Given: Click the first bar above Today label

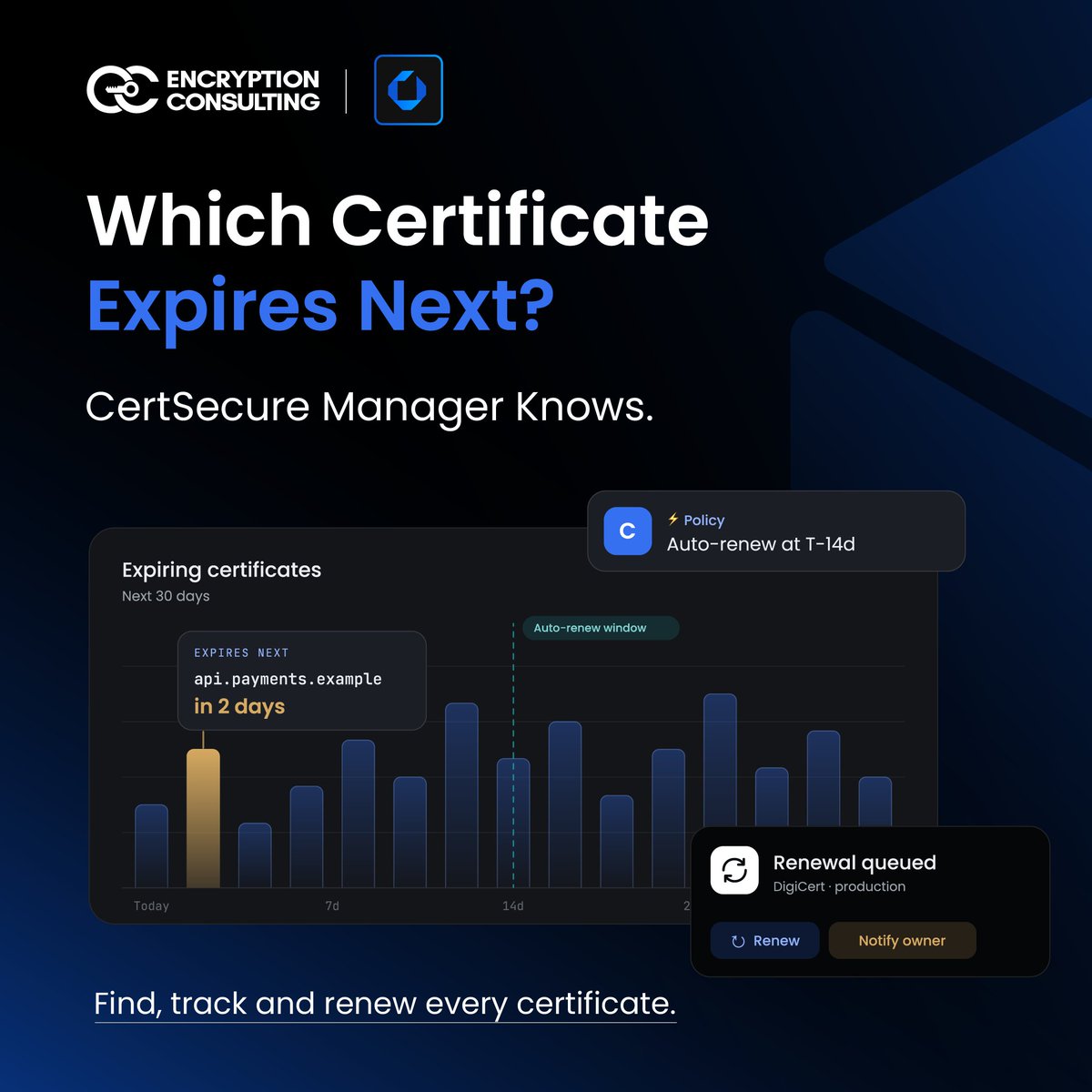Looking at the screenshot, I should [151, 845].
